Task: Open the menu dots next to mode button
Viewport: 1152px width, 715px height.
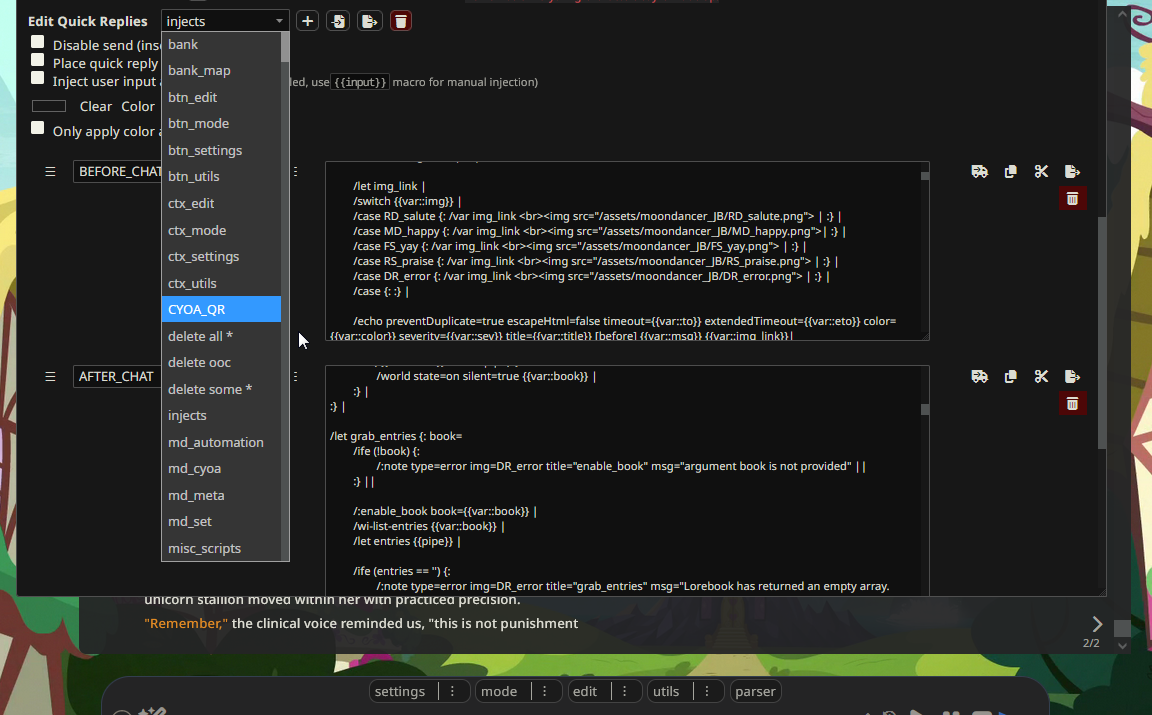Action: pyautogui.click(x=544, y=691)
